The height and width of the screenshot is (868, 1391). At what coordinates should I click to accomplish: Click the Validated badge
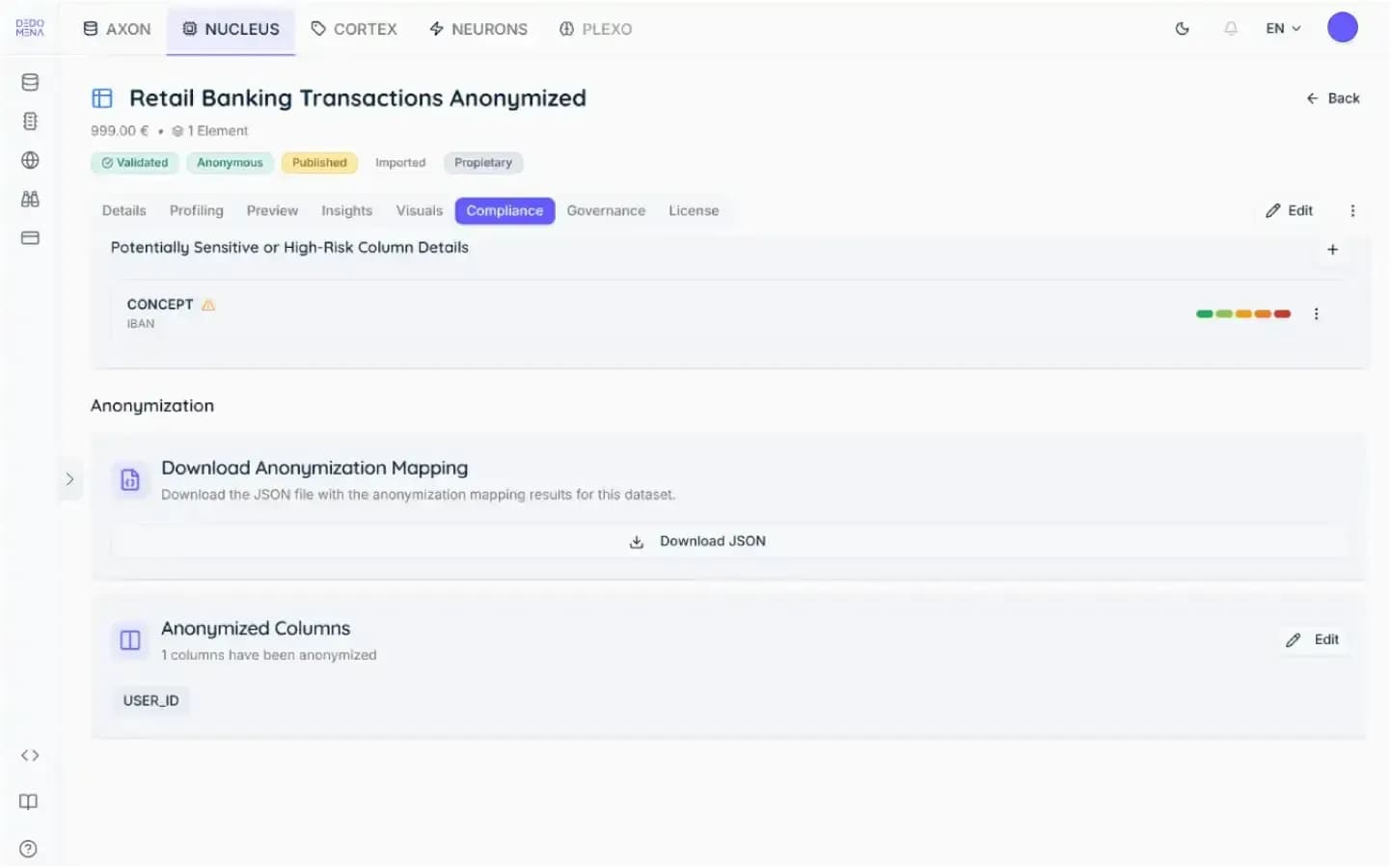pos(135,163)
